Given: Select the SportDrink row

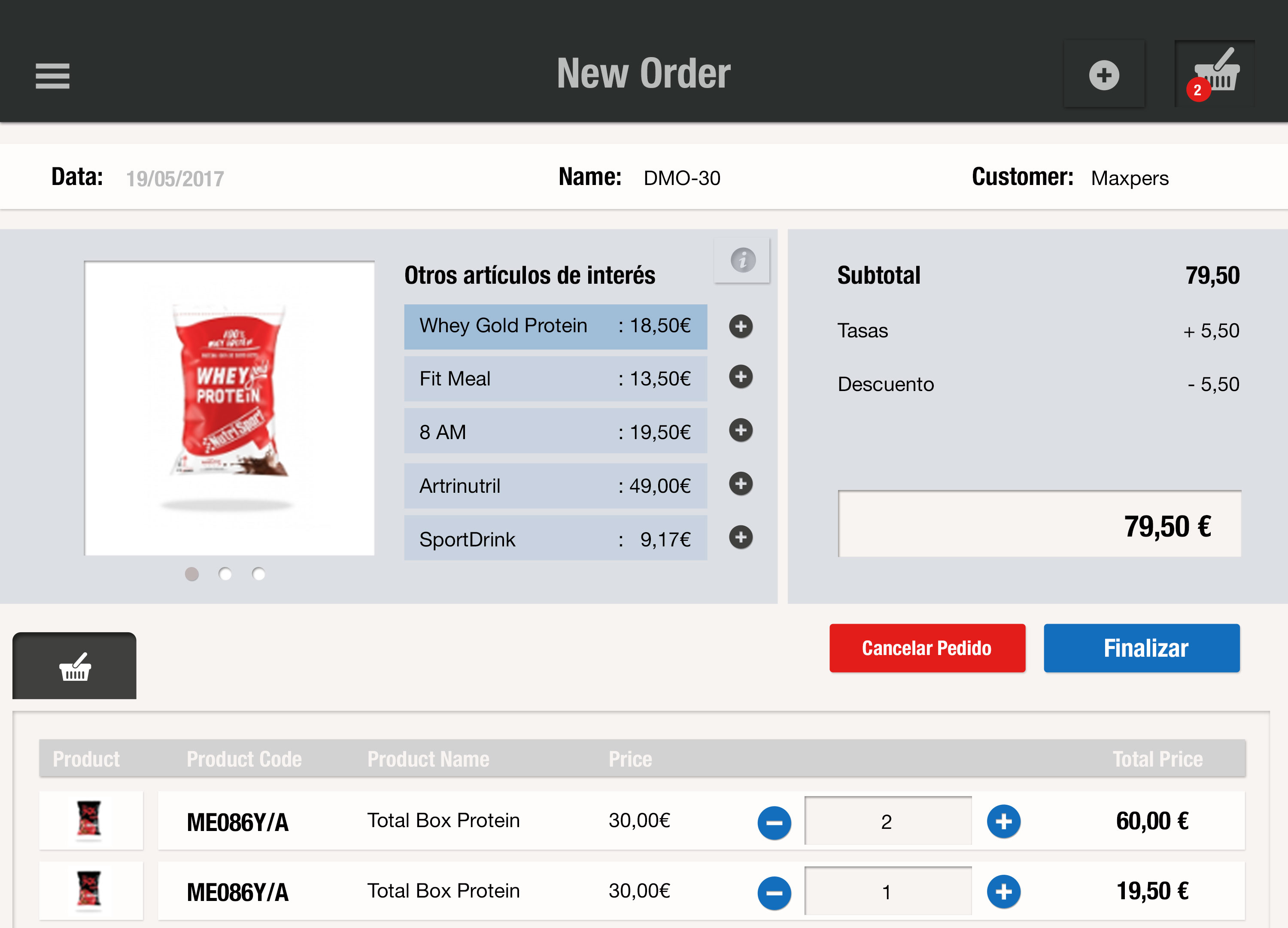Looking at the screenshot, I should [x=556, y=538].
